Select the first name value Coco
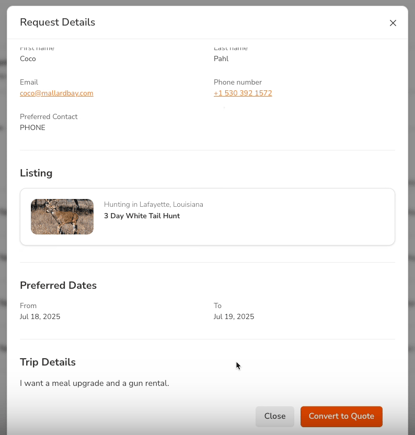The image size is (415, 435). point(28,59)
